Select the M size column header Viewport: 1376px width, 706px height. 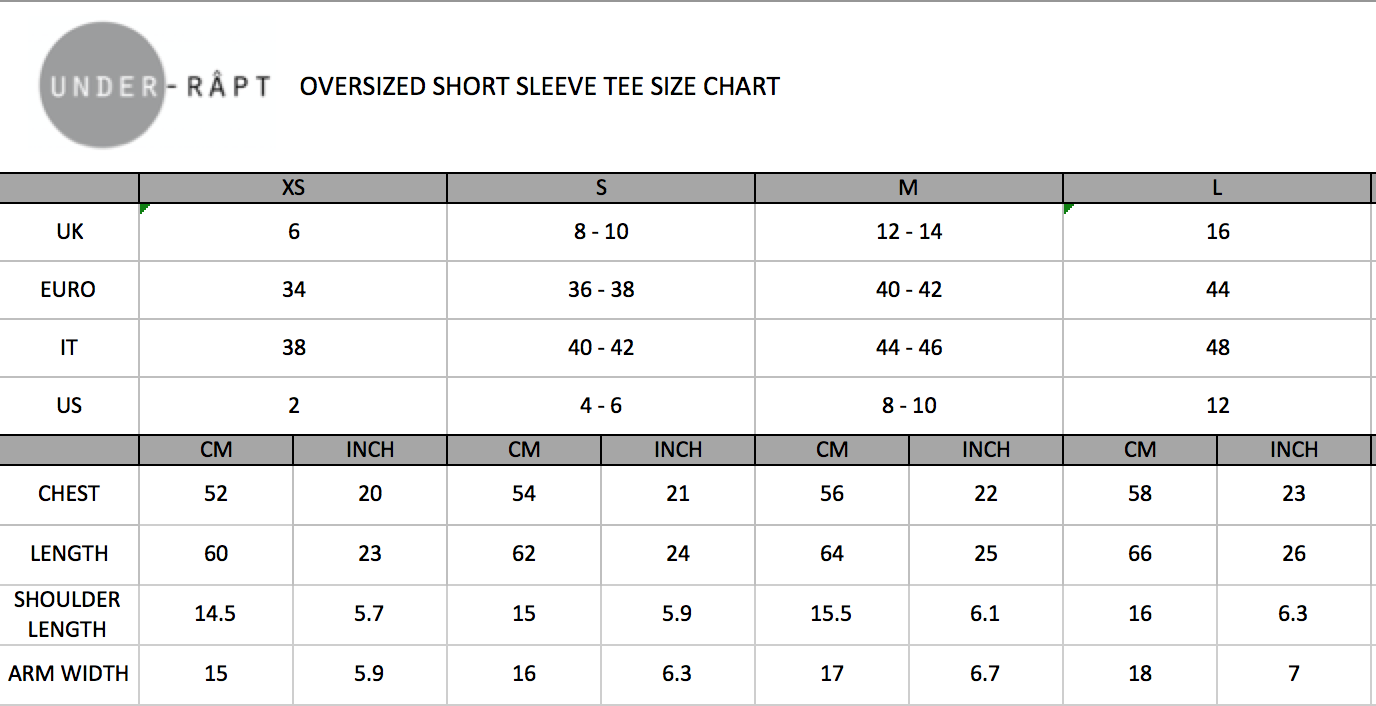909,188
